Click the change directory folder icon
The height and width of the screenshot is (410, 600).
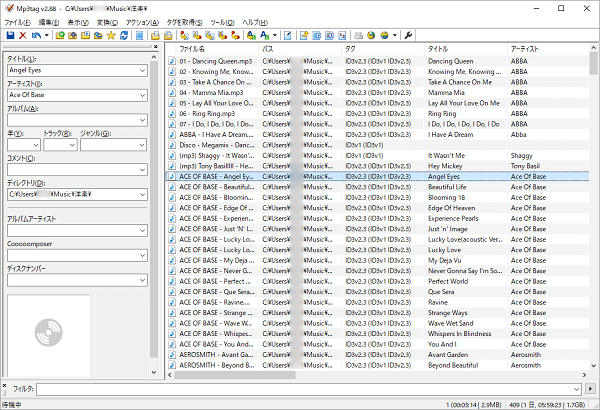(61, 35)
